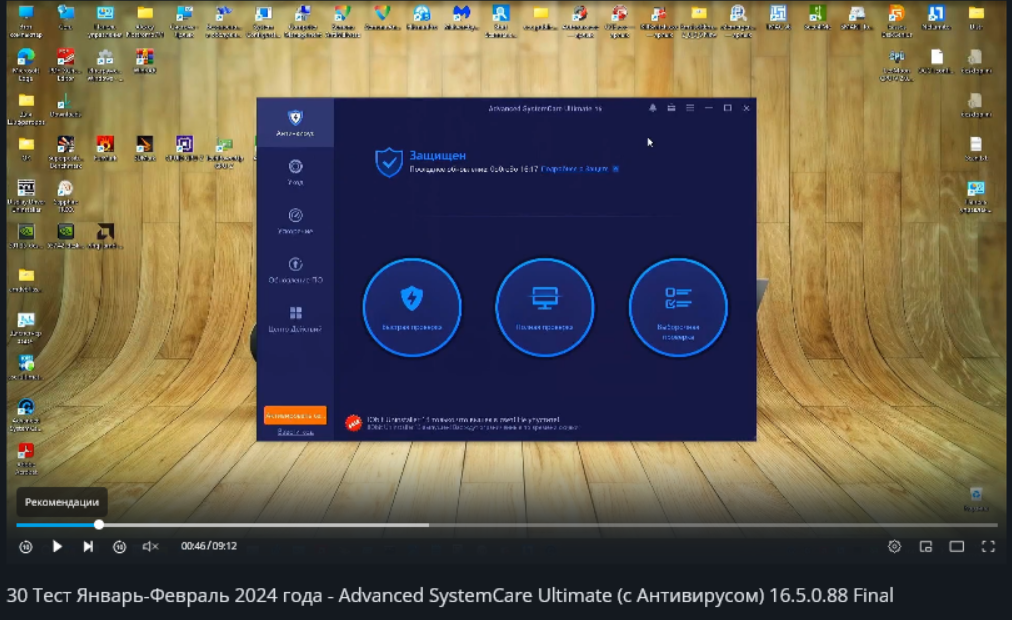1012x620 pixels.
Task: Start the quick scan shield button
Action: coord(412,307)
